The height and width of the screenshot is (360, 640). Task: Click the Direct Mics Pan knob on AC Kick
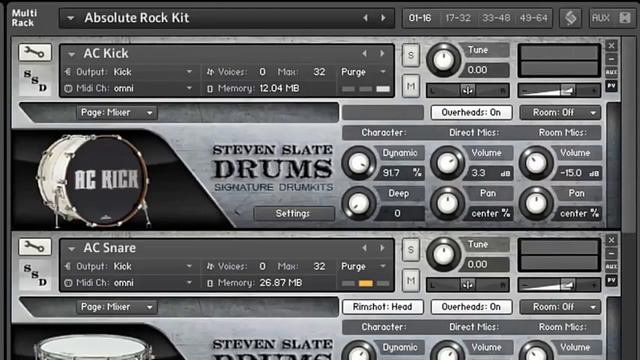click(x=447, y=203)
